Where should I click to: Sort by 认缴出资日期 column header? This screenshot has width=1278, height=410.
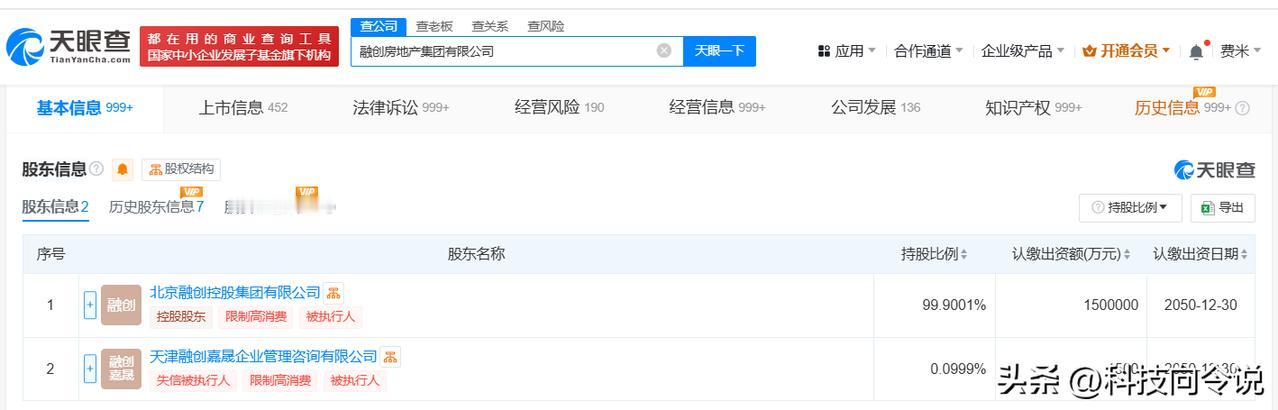pyautogui.click(x=1200, y=255)
